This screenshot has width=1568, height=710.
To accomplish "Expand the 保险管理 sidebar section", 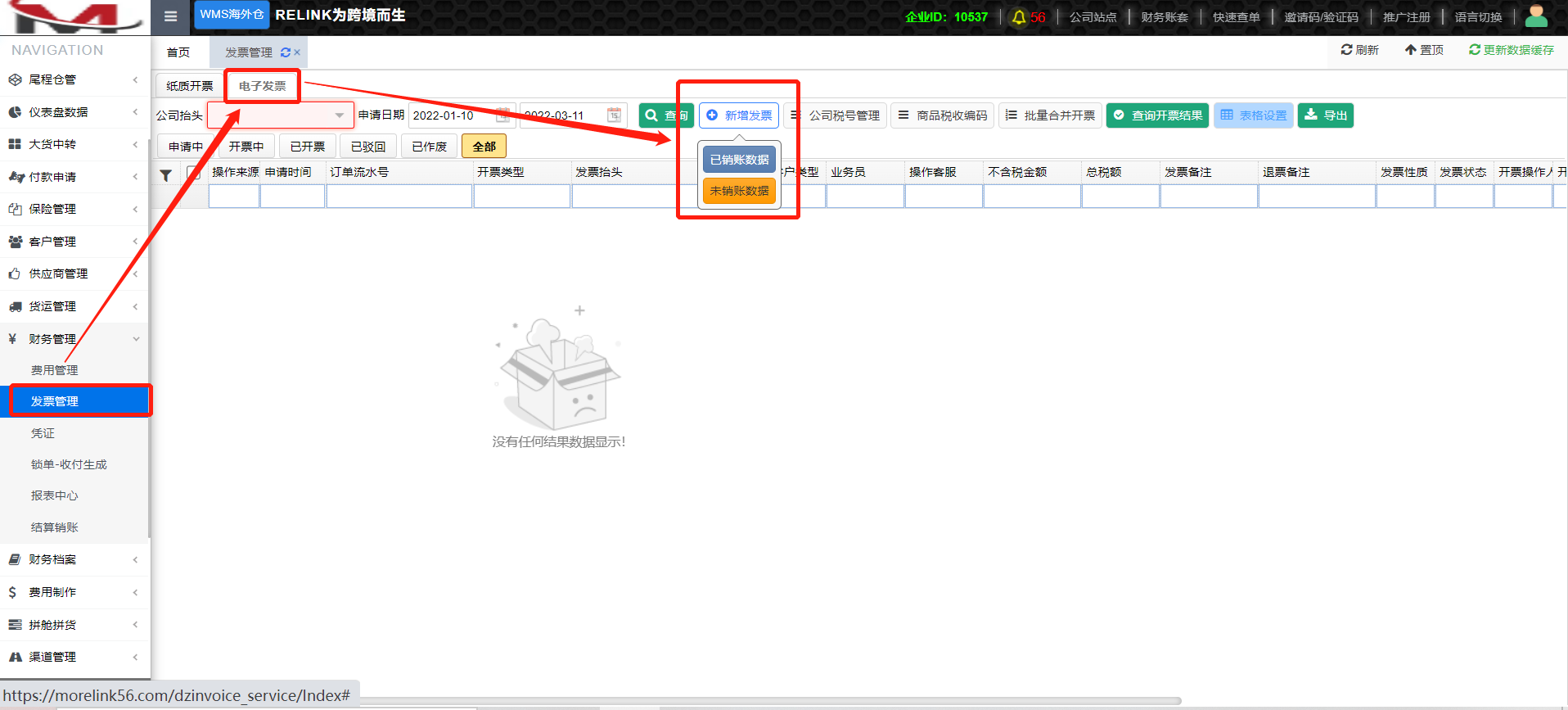I will [75, 209].
